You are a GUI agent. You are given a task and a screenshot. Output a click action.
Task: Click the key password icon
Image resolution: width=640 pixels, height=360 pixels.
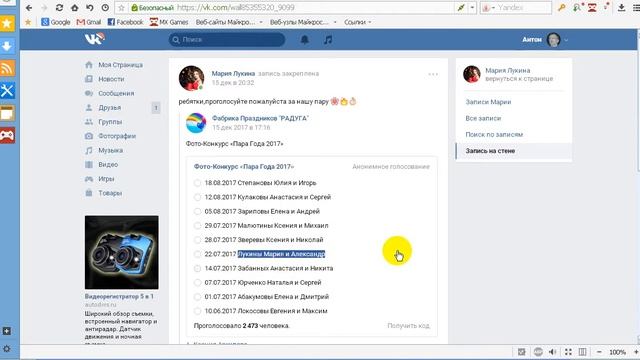pyautogui.click(x=562, y=7)
